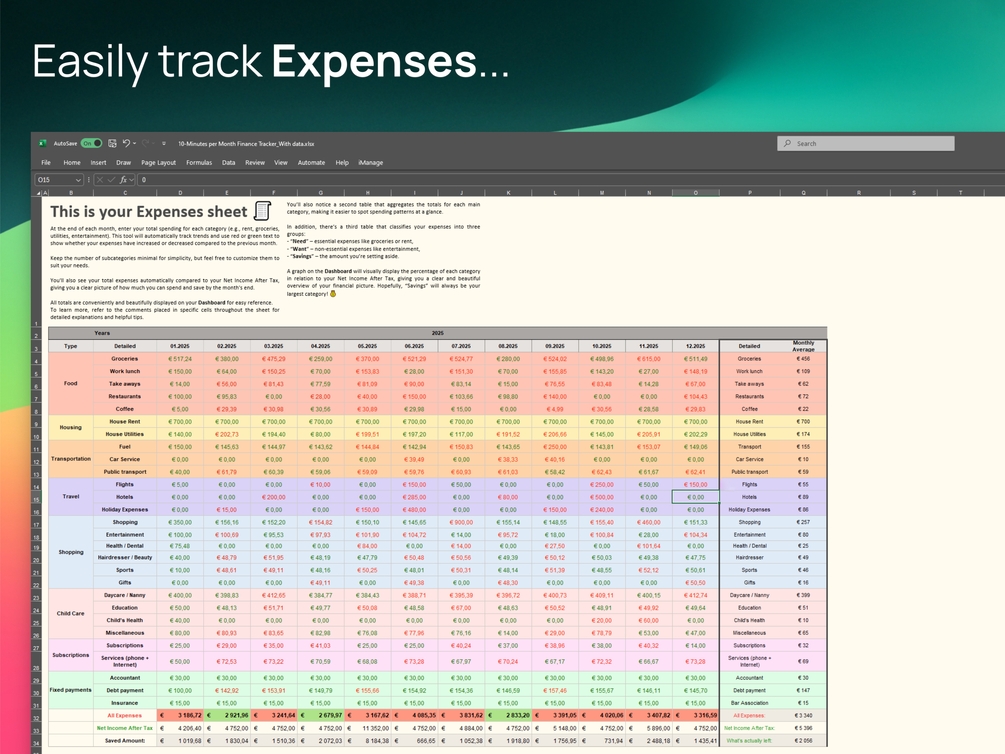Open the Help tab
The width and height of the screenshot is (1005, 754).
(x=342, y=162)
